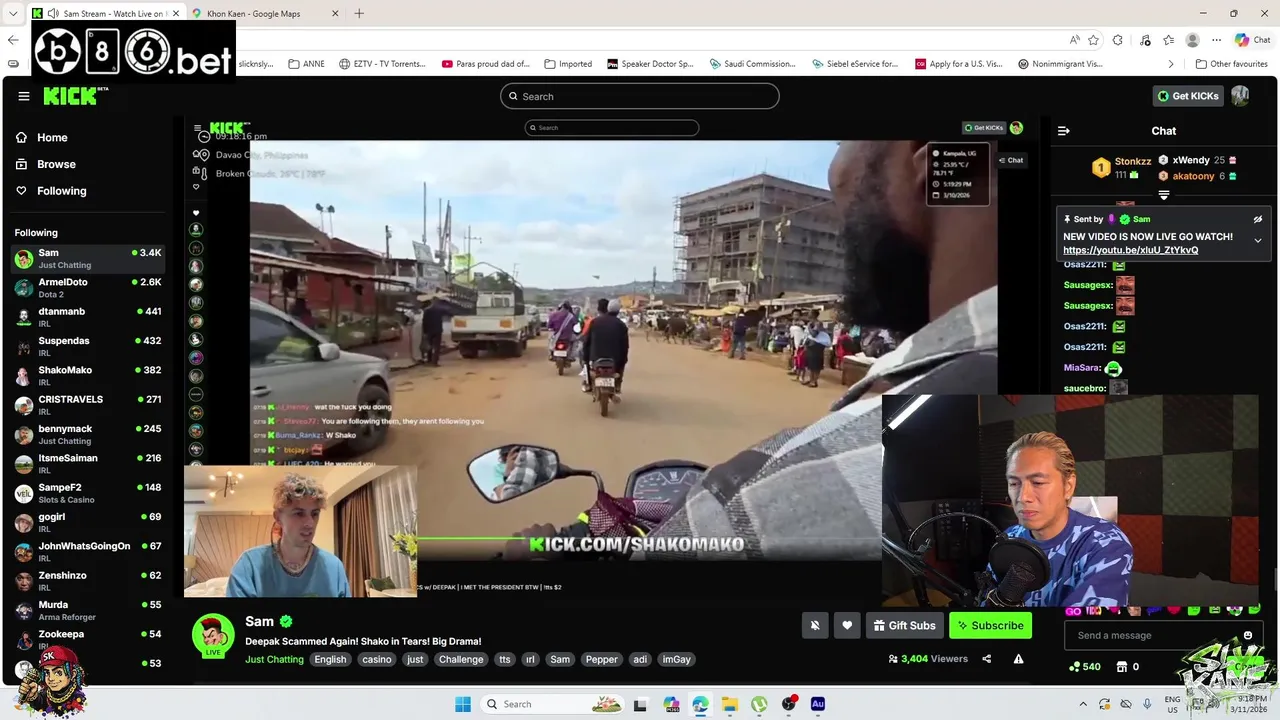
Task: Show more bookmarks chevron
Action: tap(1171, 64)
